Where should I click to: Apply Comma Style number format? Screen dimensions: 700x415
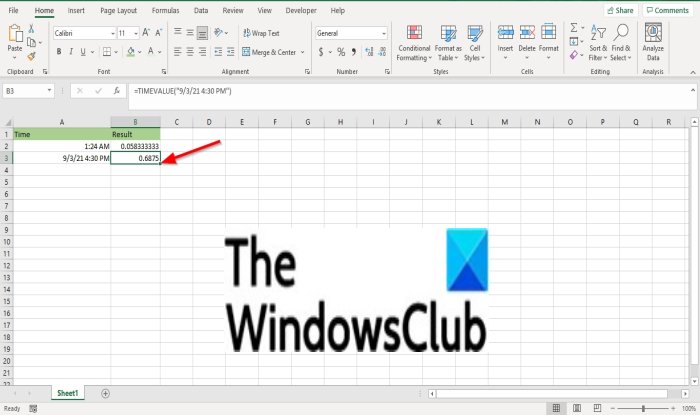(354, 52)
